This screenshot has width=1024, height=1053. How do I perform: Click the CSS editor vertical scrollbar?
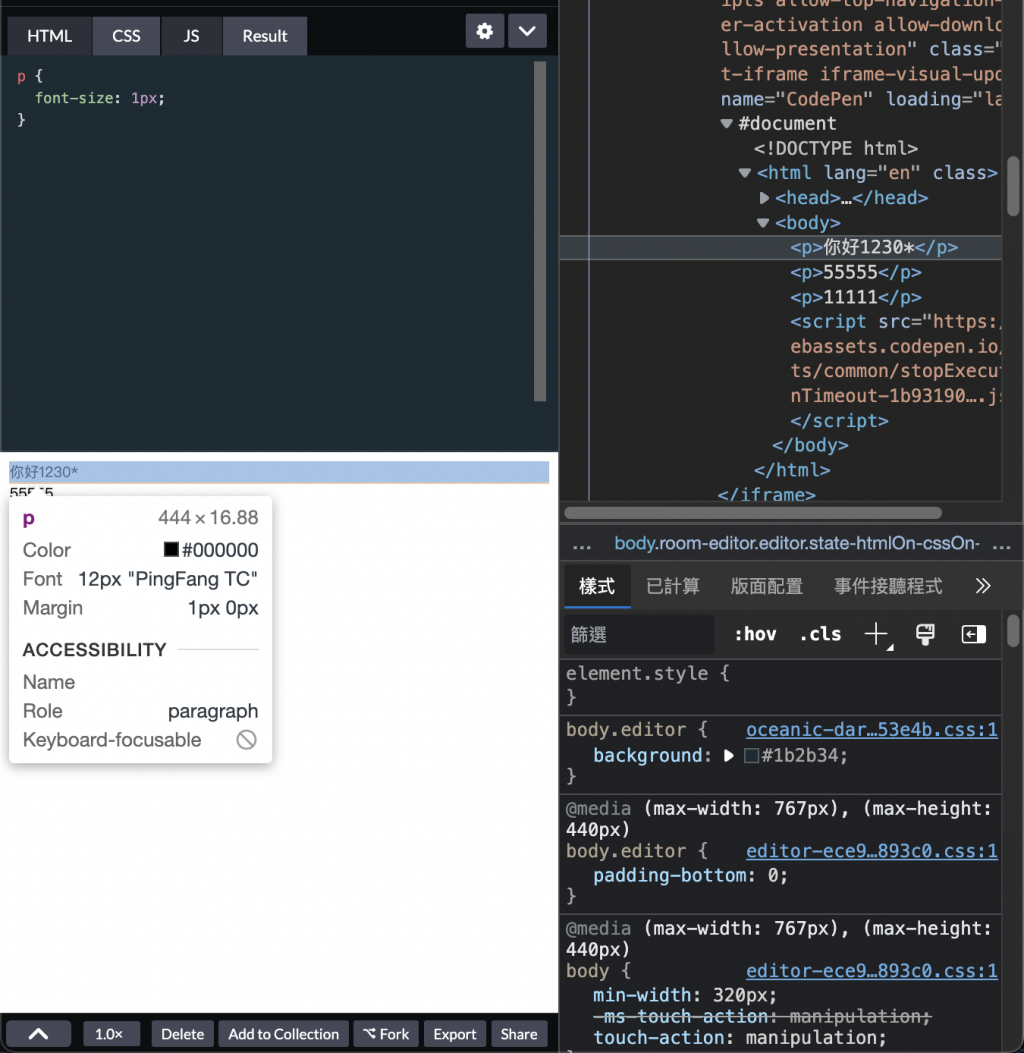[540, 231]
